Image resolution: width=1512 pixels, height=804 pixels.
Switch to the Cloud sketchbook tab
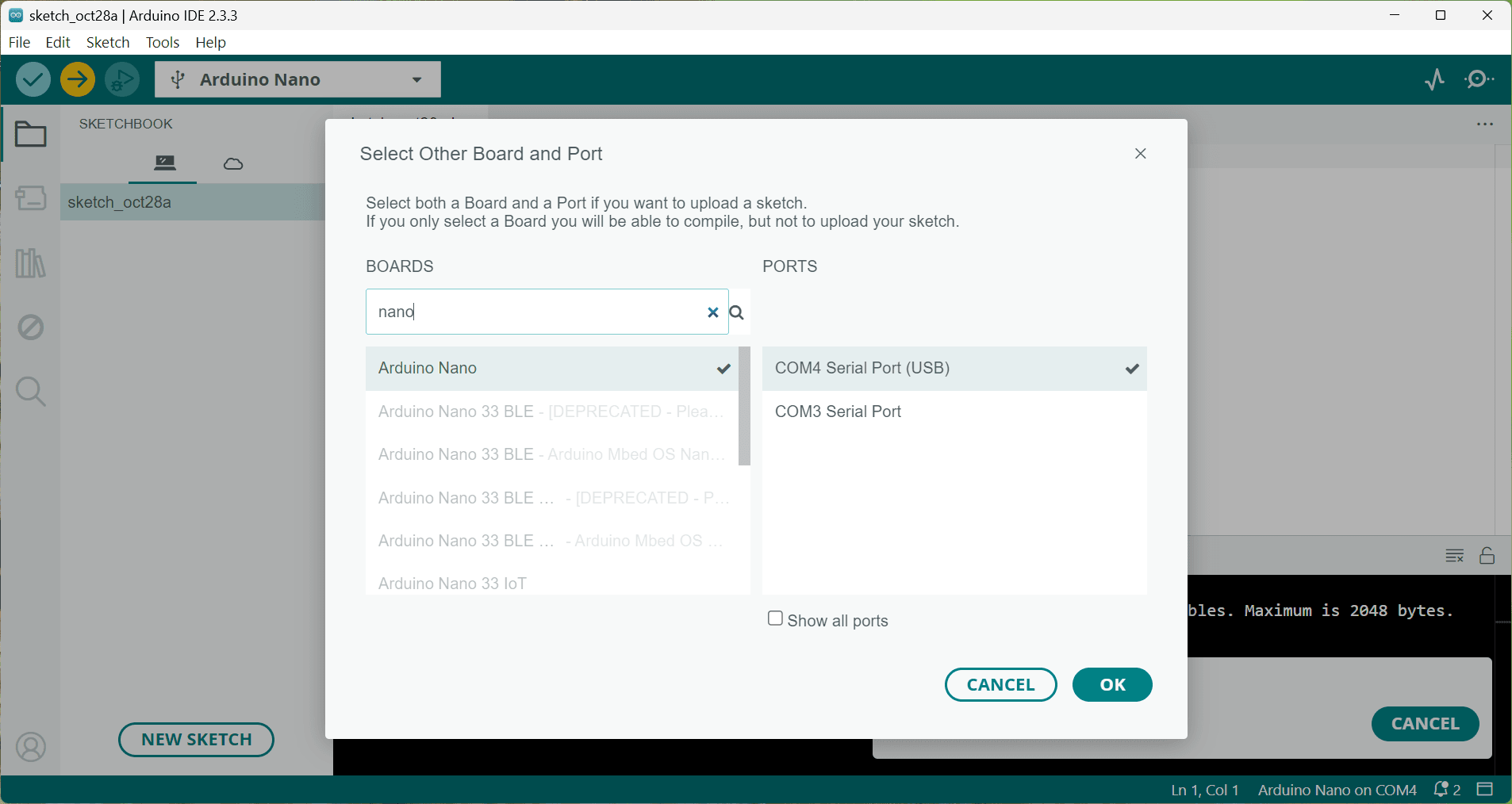coord(233,164)
